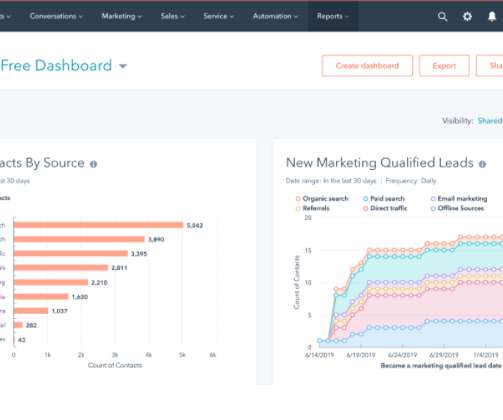The height and width of the screenshot is (420, 503).
Task: Open the Conversations menu
Action: (56, 16)
